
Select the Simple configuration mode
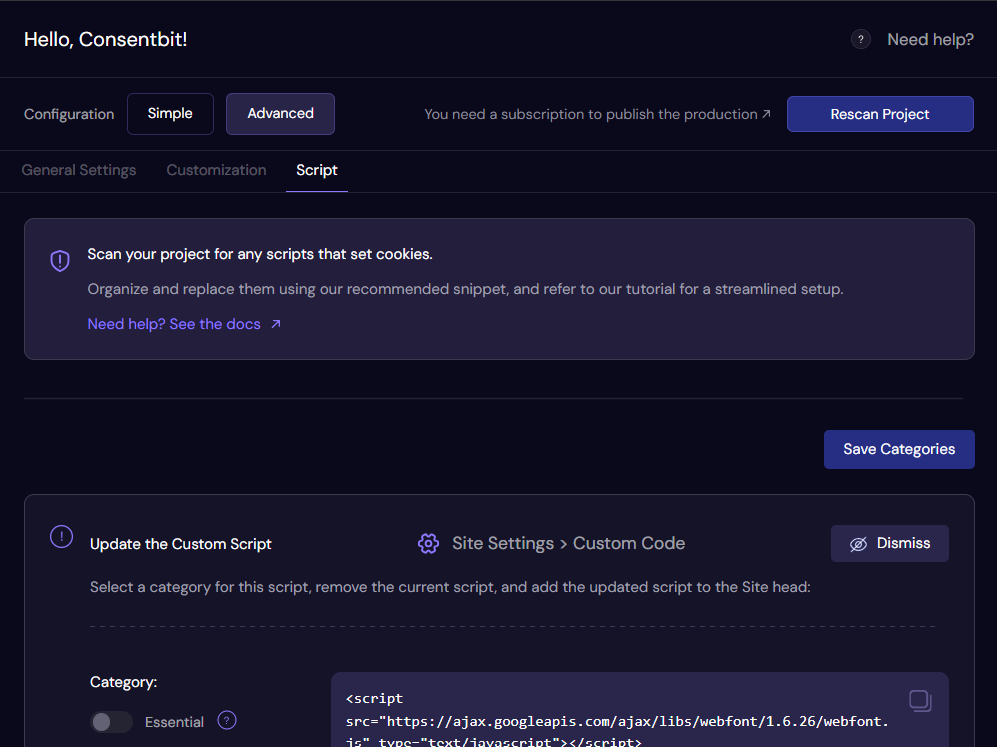pyautogui.click(x=170, y=114)
